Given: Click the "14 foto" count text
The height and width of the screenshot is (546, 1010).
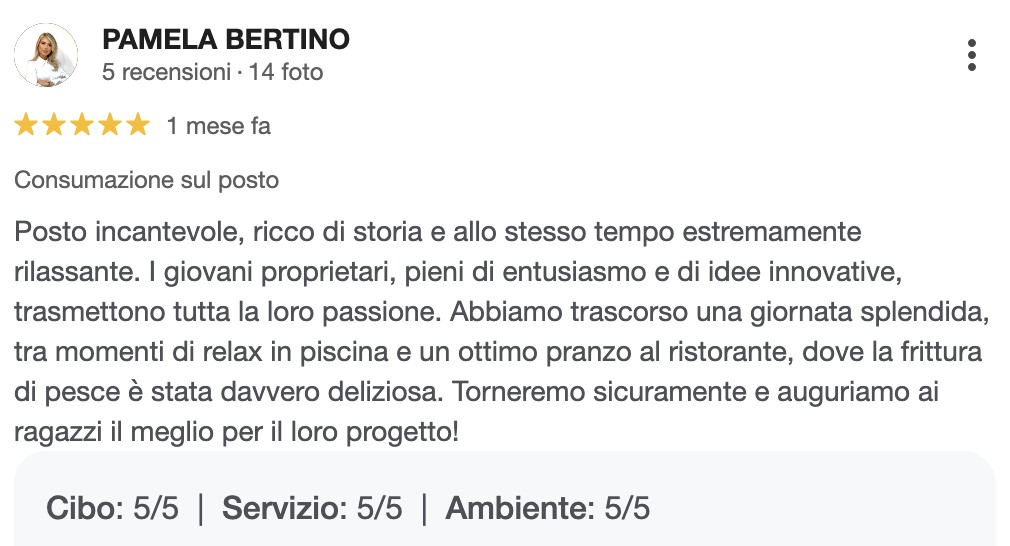Looking at the screenshot, I should click(x=285, y=72).
